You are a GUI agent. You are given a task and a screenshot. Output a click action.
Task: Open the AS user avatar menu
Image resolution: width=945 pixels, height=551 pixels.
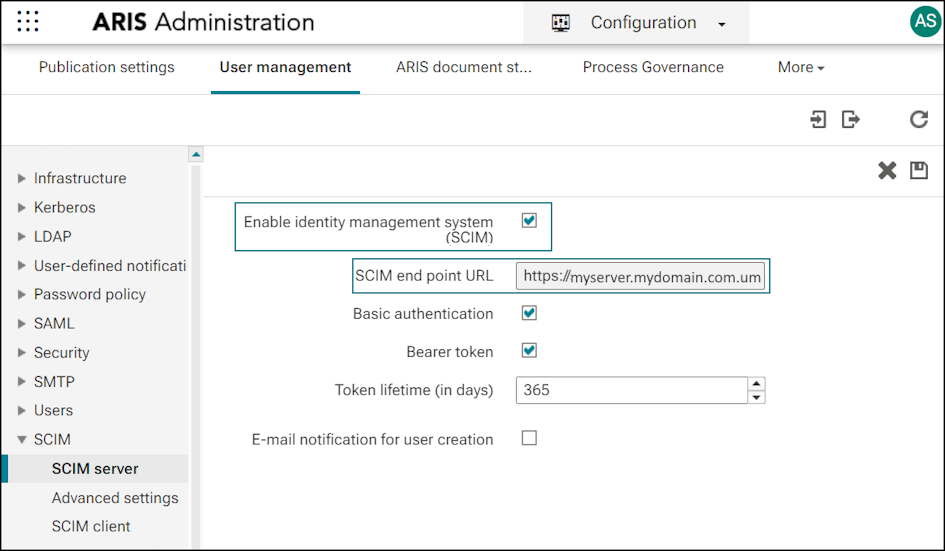click(x=925, y=22)
